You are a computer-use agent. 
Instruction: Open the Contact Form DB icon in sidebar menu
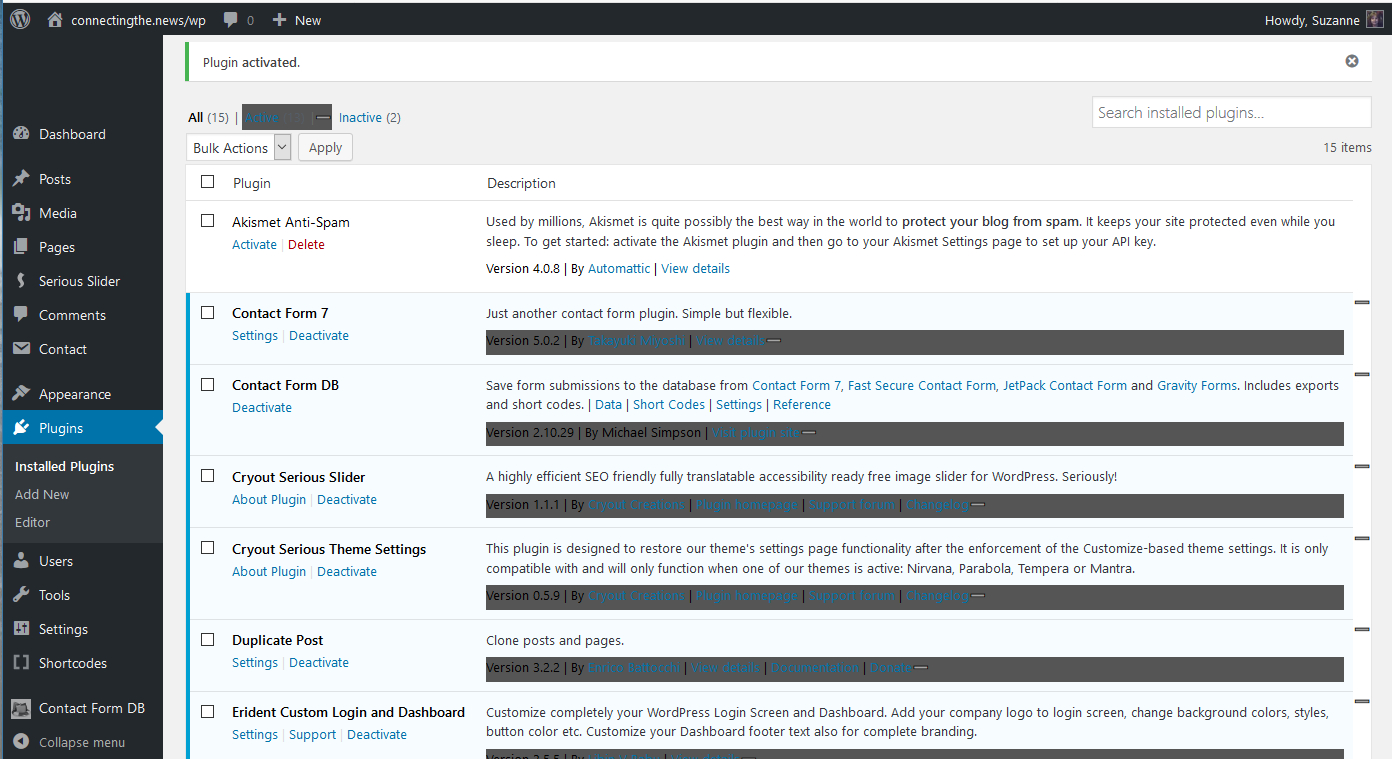21,708
